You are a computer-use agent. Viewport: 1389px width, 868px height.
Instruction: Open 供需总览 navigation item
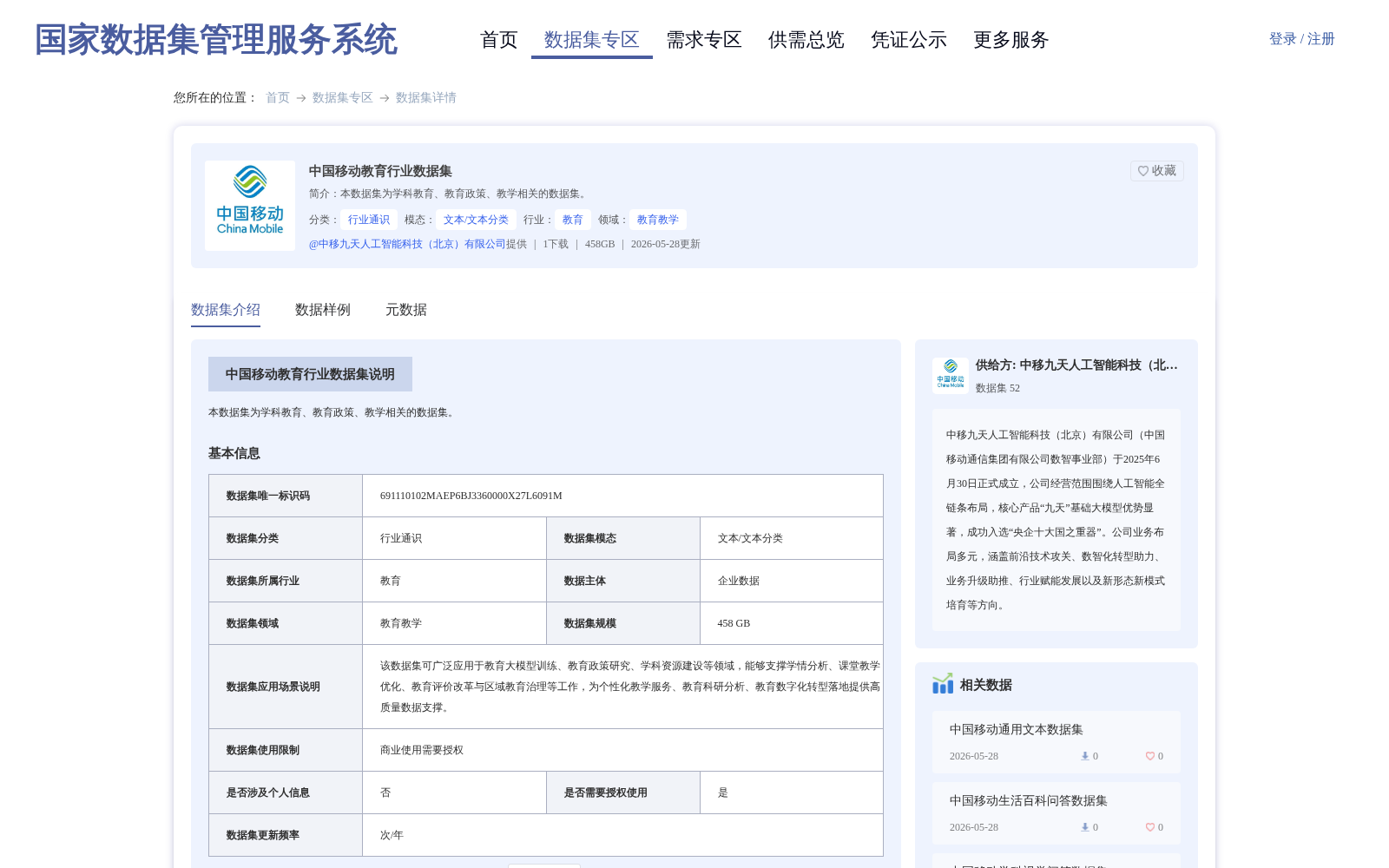(x=806, y=40)
